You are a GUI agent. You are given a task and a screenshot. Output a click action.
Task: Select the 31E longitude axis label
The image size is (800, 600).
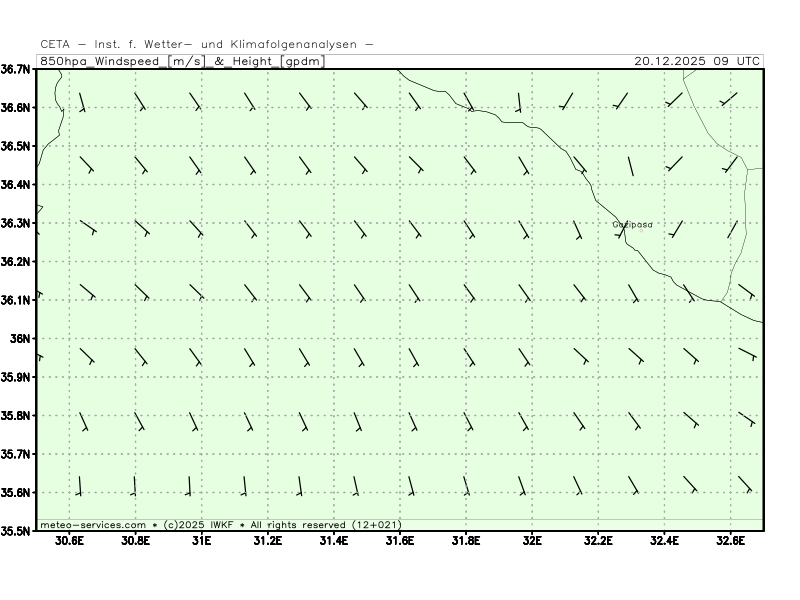tap(201, 541)
